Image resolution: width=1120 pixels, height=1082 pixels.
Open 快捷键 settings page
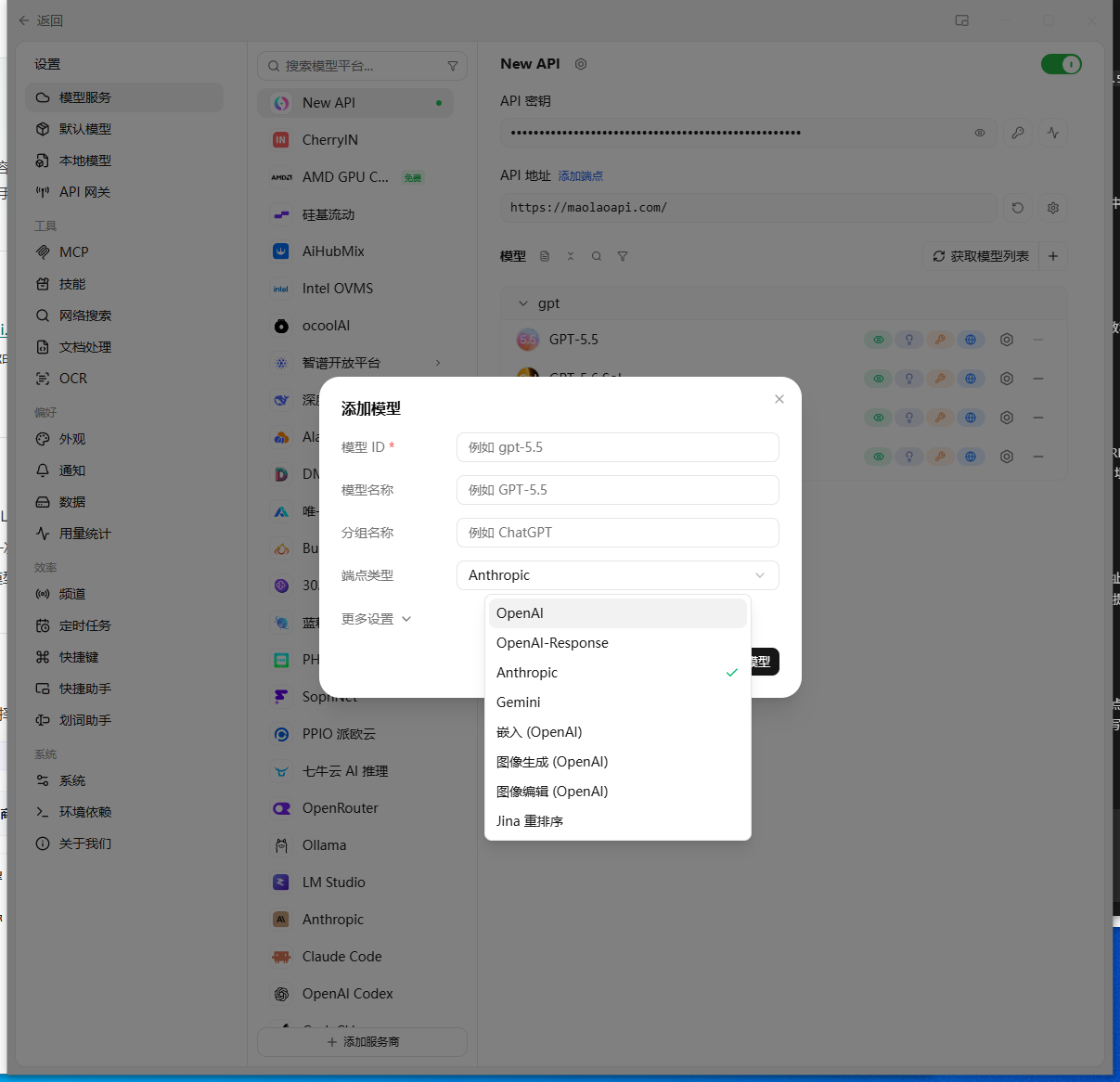(x=124, y=657)
